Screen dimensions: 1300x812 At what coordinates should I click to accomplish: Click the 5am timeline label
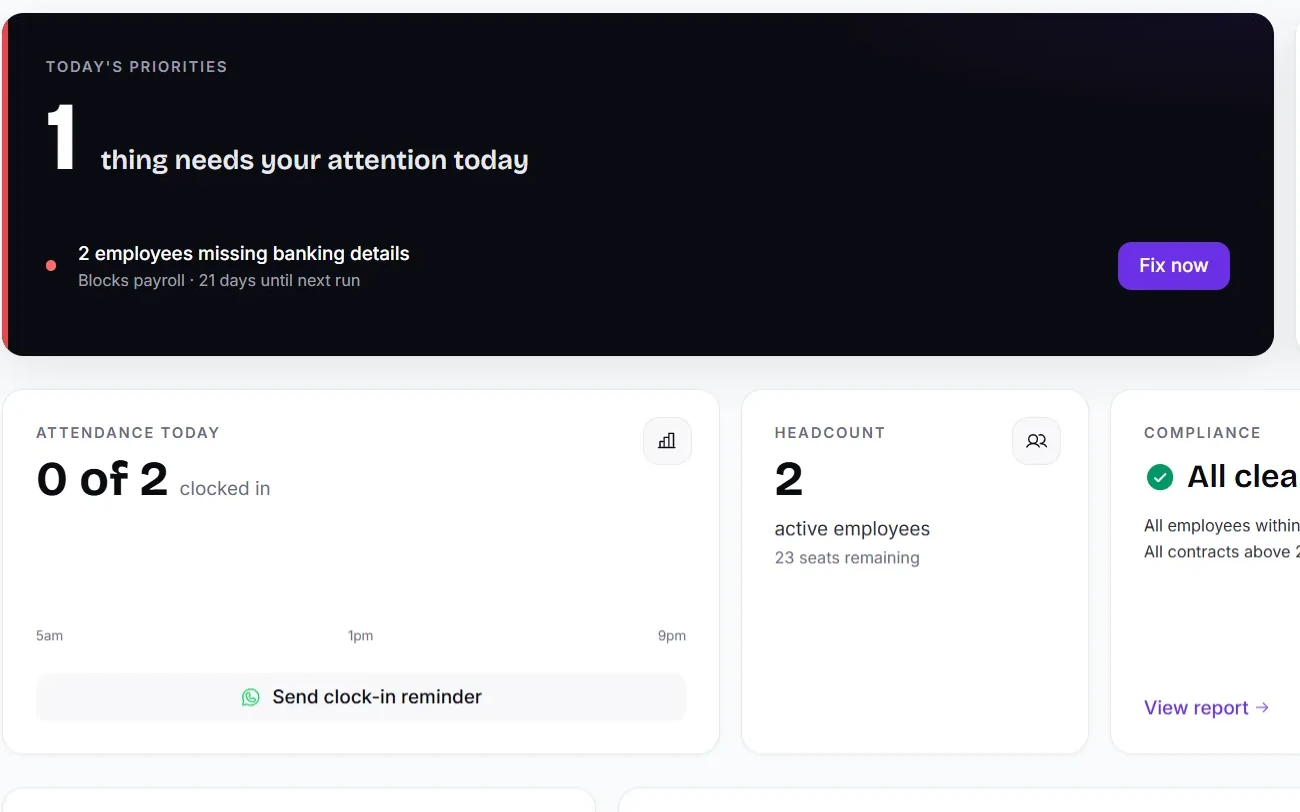(49, 636)
